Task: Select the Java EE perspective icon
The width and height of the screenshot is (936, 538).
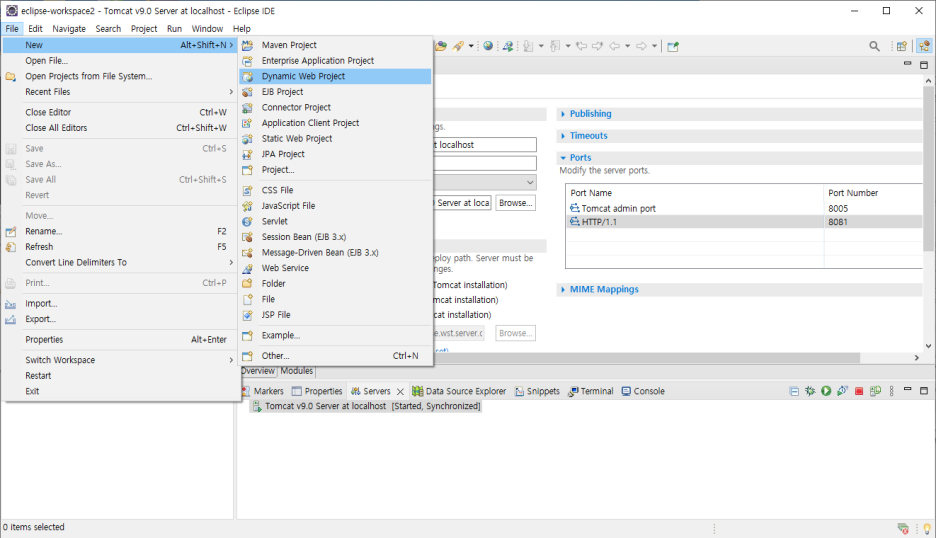Action: (924, 46)
